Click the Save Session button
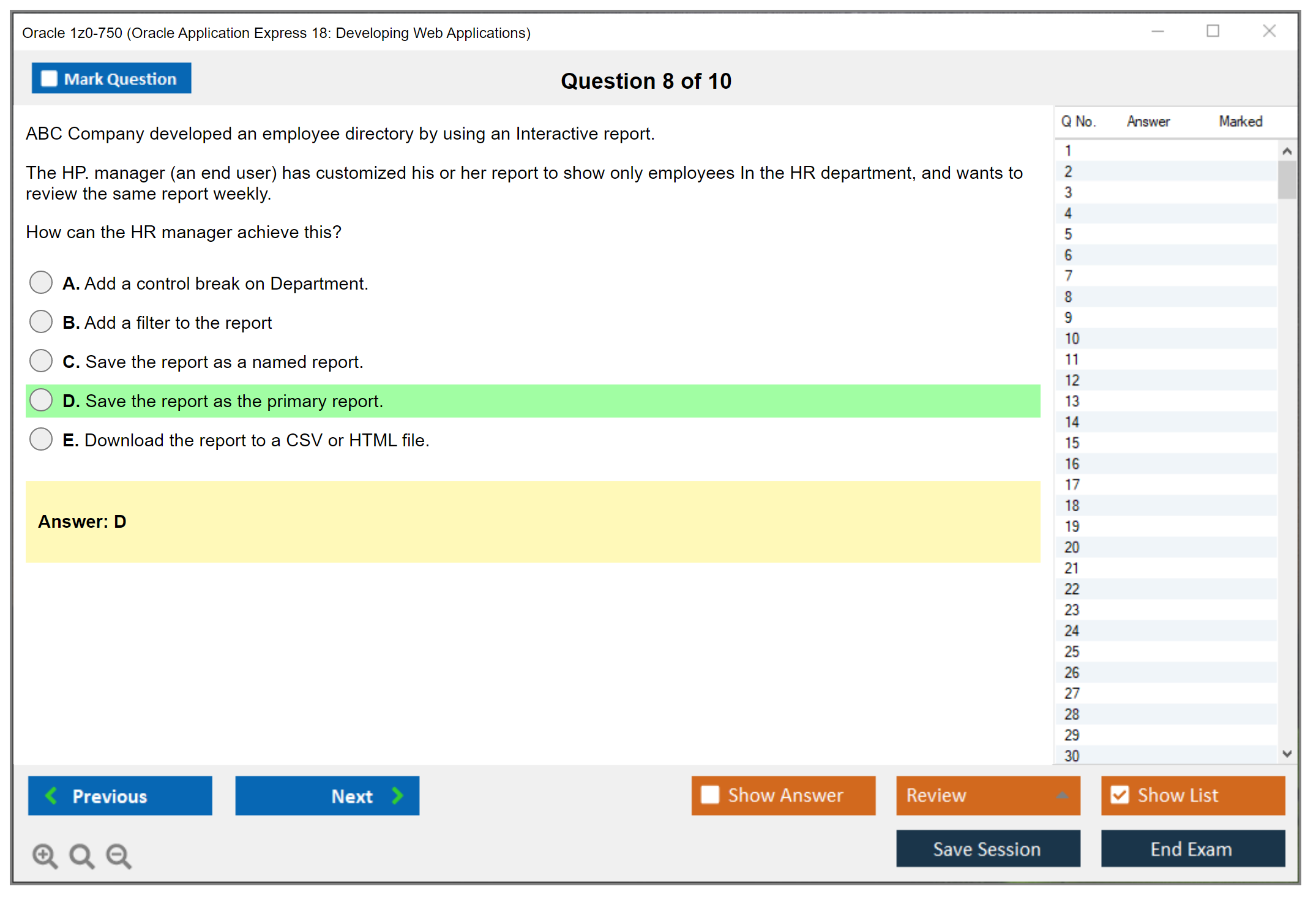Image resolution: width=1316 pixels, height=900 pixels. (987, 849)
